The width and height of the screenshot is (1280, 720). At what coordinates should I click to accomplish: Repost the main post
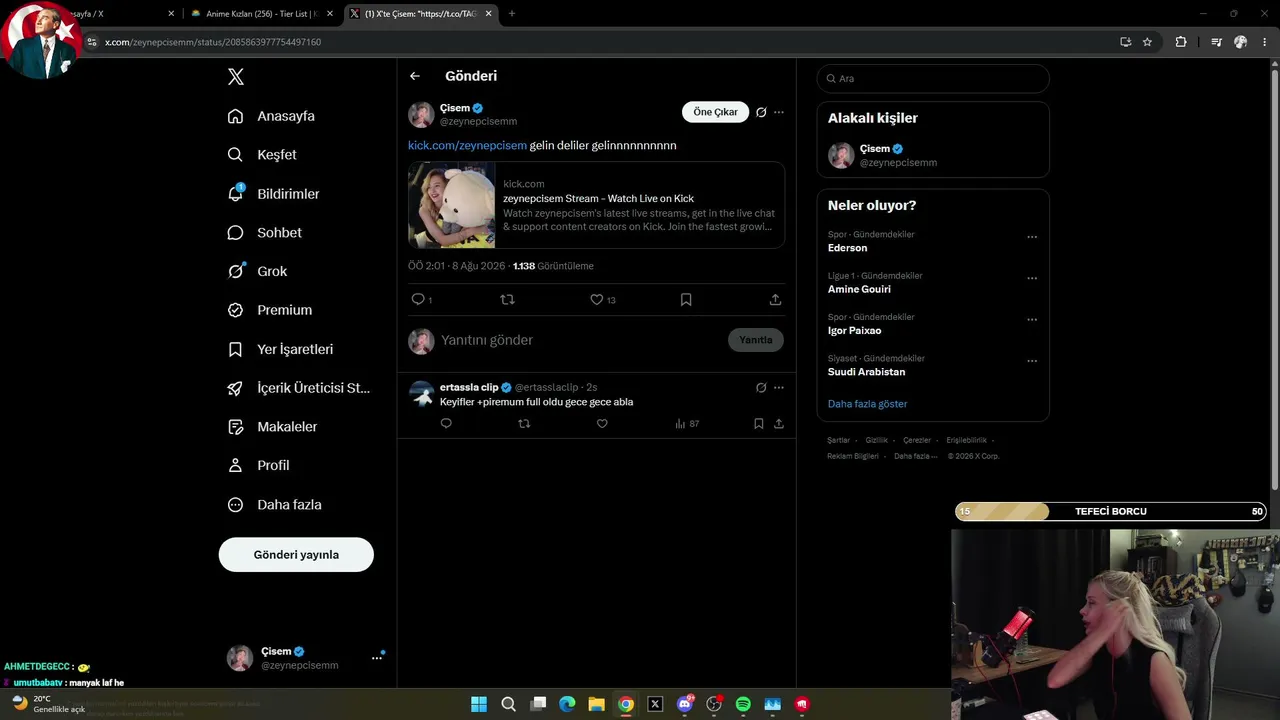point(507,299)
